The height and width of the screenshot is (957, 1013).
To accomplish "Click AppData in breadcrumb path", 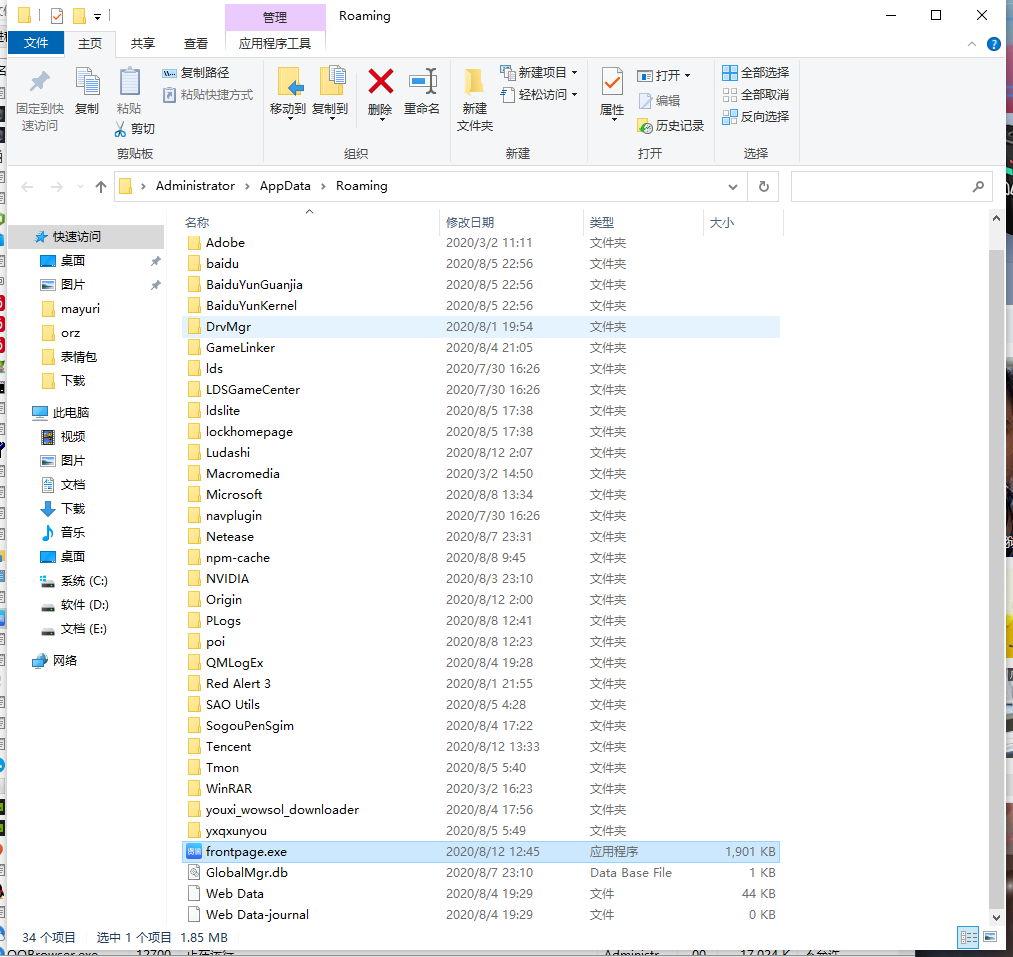I will 285,186.
